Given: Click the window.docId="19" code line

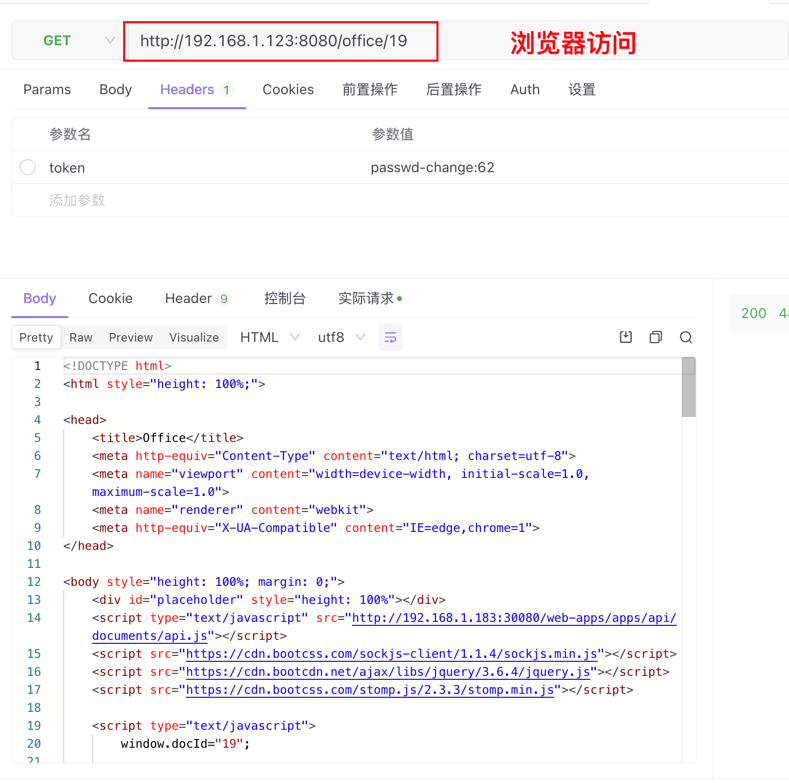Looking at the screenshot, I should (185, 744).
